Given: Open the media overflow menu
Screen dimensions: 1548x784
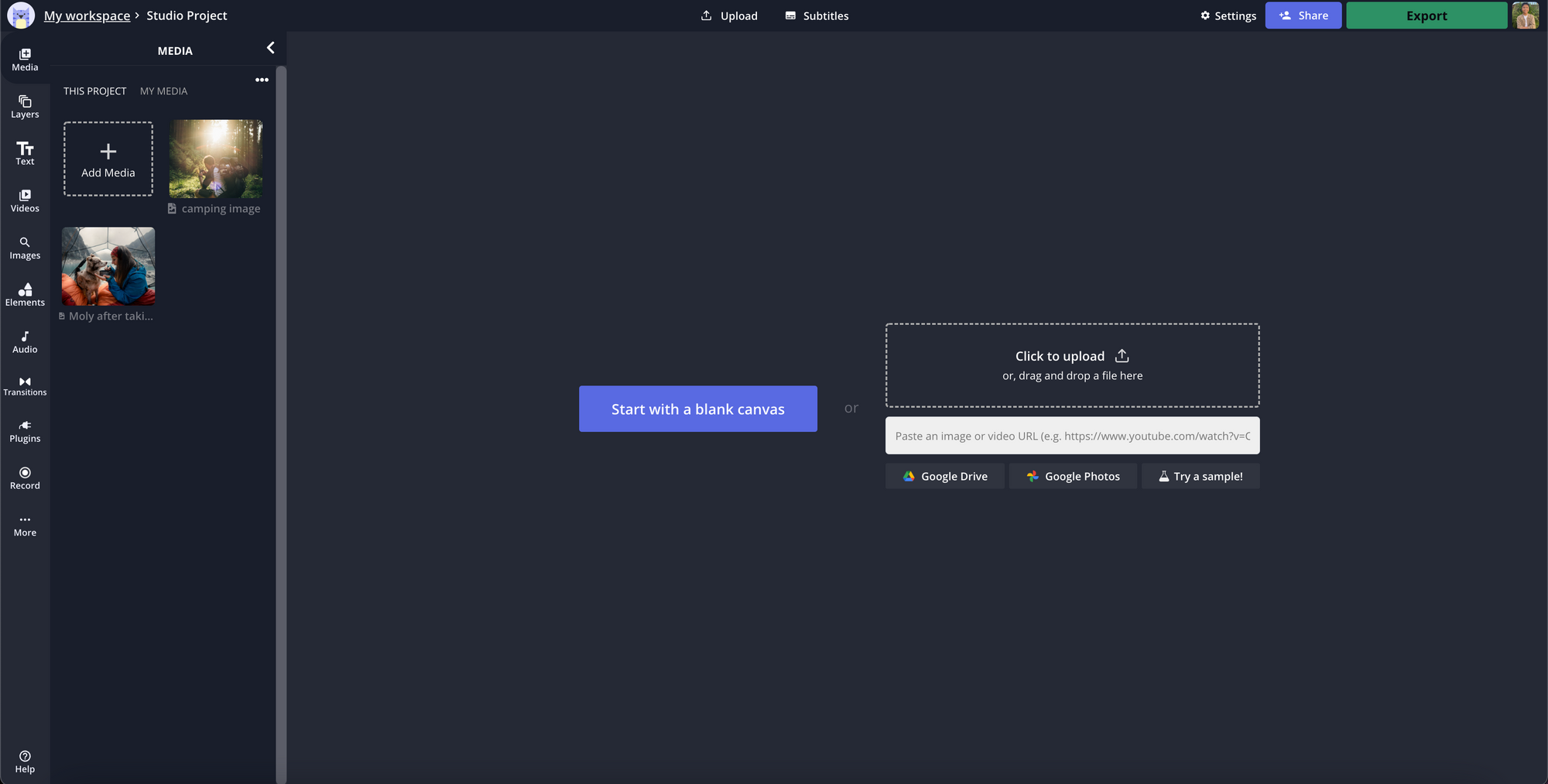Looking at the screenshot, I should coord(262,80).
